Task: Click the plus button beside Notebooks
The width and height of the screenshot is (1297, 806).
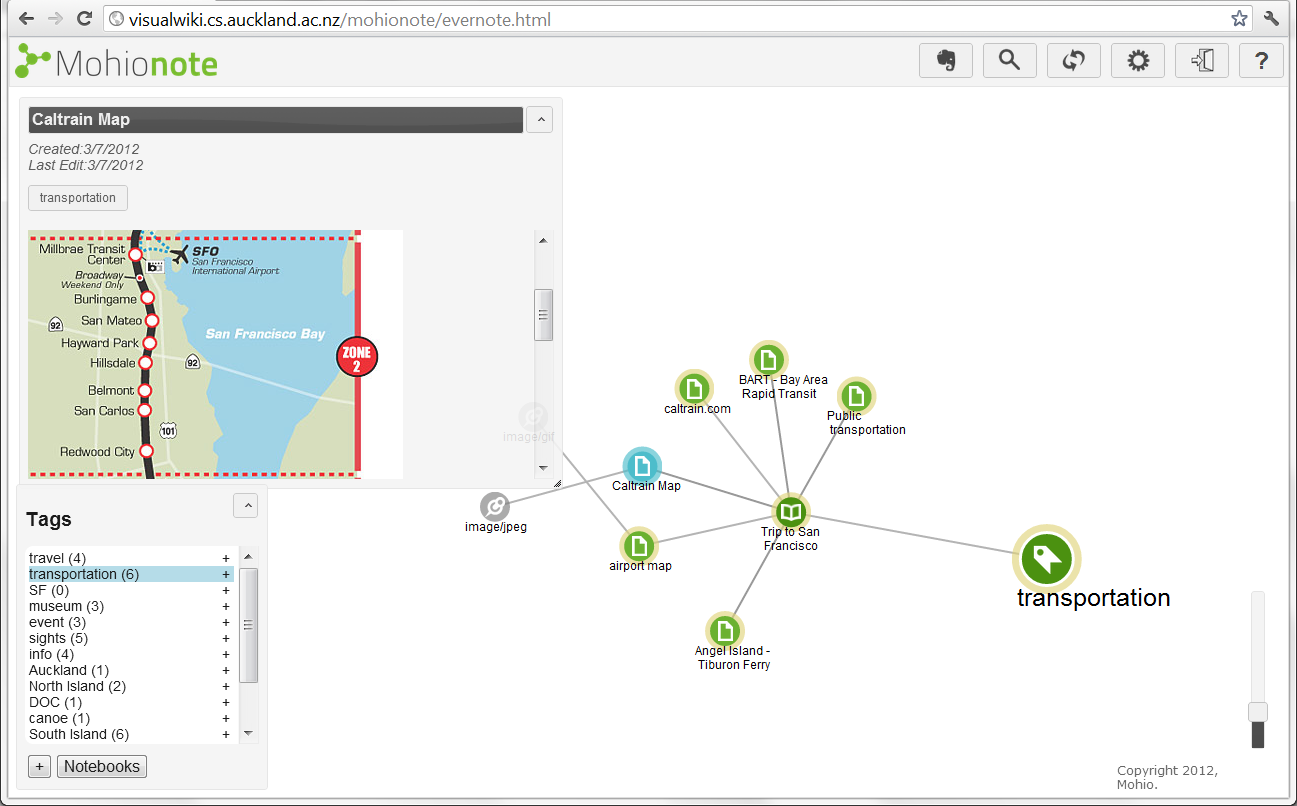Action: coord(40,767)
